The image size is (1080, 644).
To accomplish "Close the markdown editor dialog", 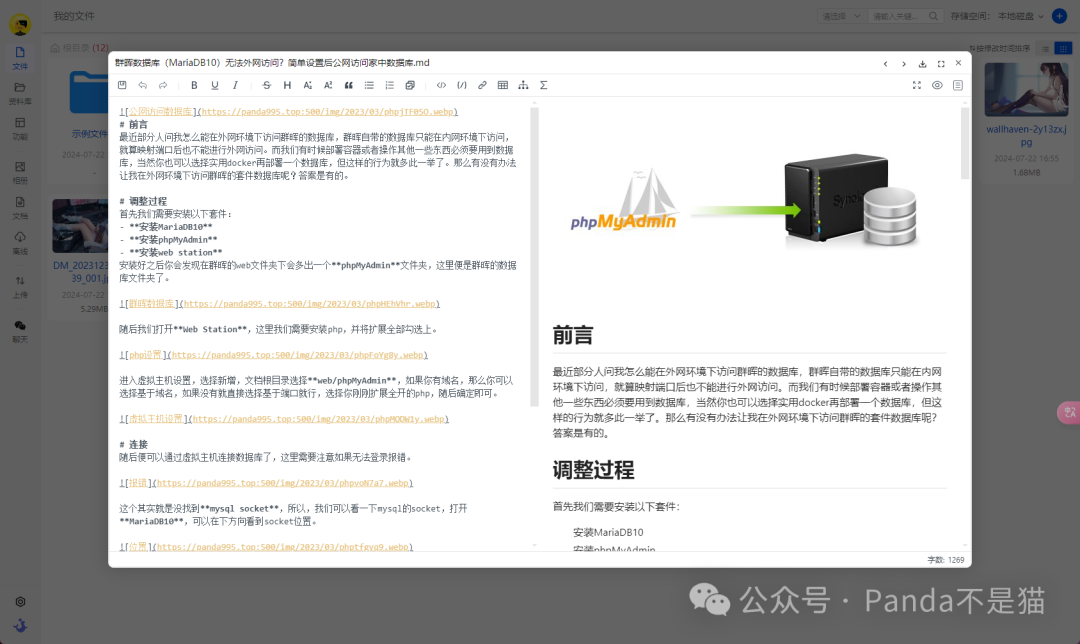I will click(958, 63).
